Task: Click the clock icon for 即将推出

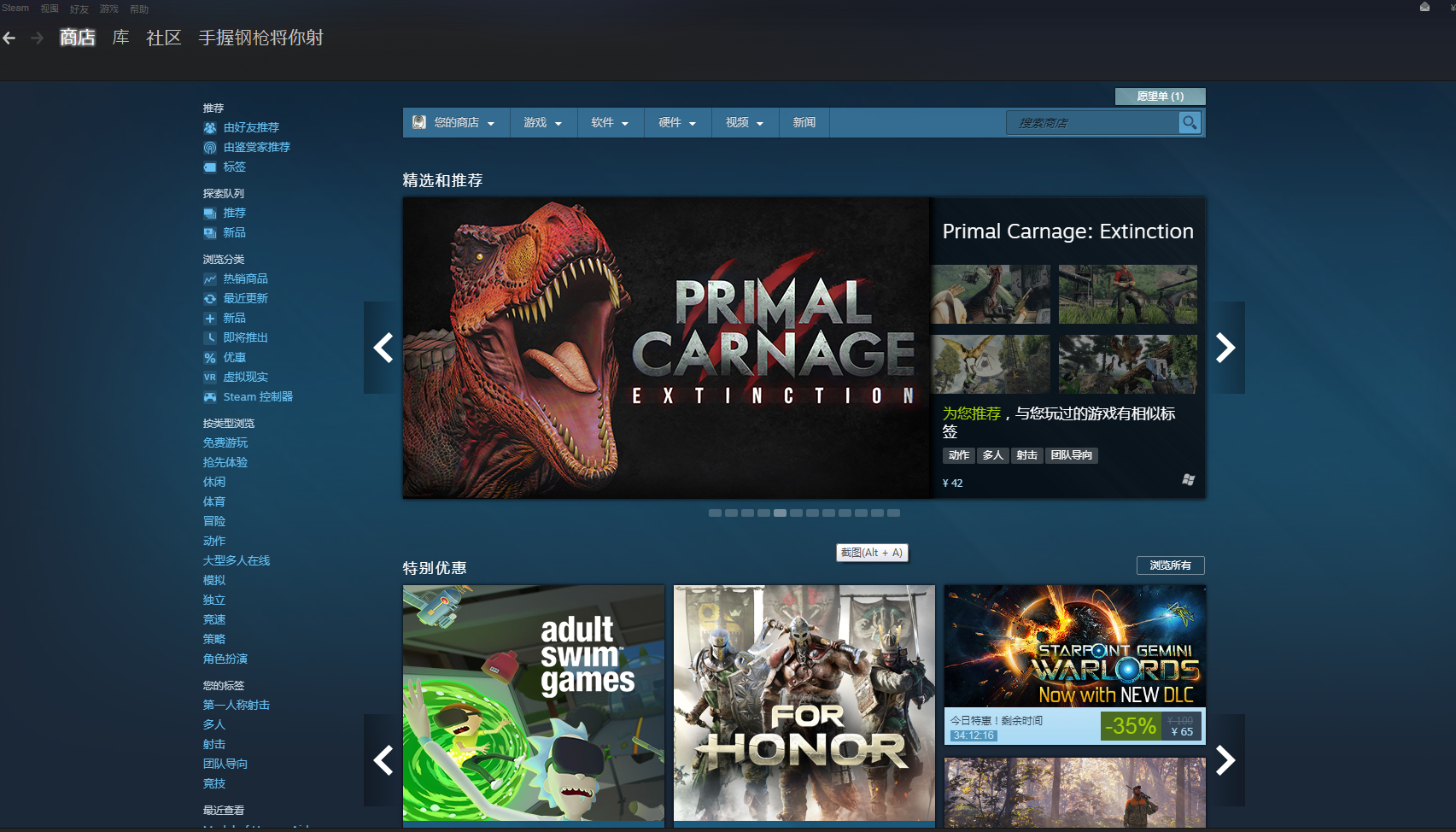Action: point(210,337)
